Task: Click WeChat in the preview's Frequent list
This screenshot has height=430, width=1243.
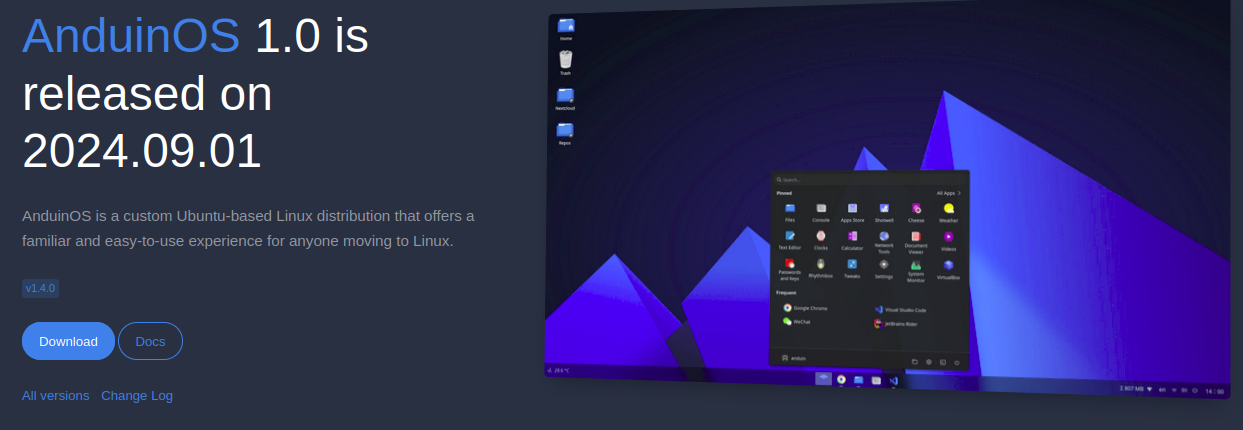Action: (x=795, y=322)
